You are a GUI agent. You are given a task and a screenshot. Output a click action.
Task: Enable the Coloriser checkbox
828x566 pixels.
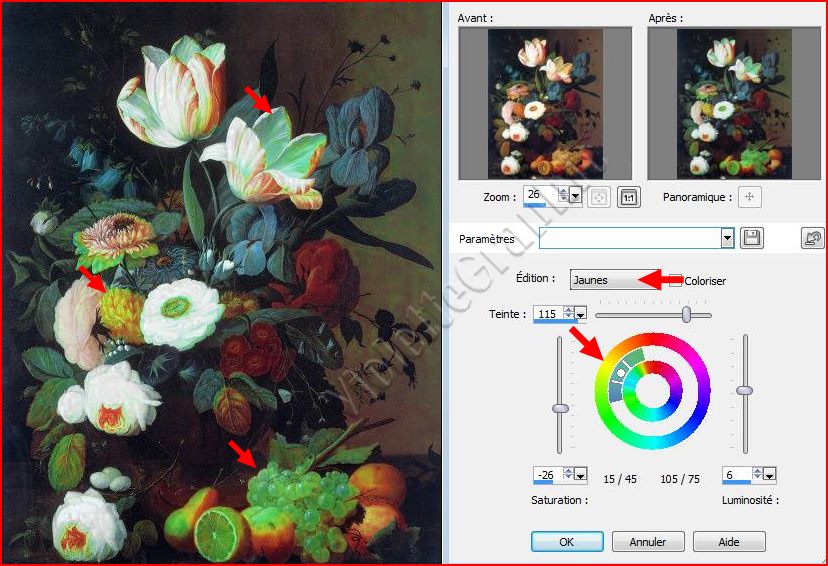(x=676, y=281)
